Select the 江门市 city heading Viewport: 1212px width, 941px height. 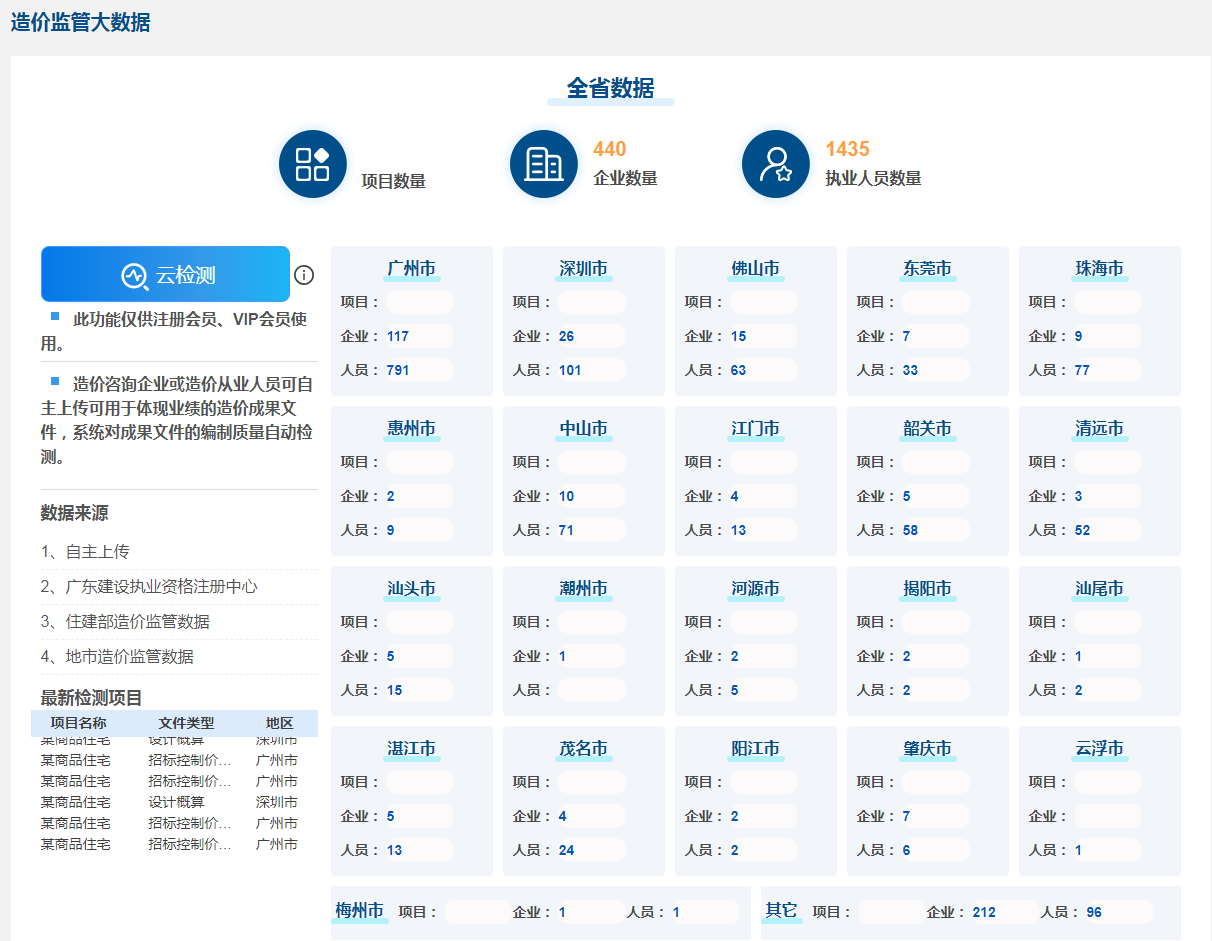click(755, 429)
